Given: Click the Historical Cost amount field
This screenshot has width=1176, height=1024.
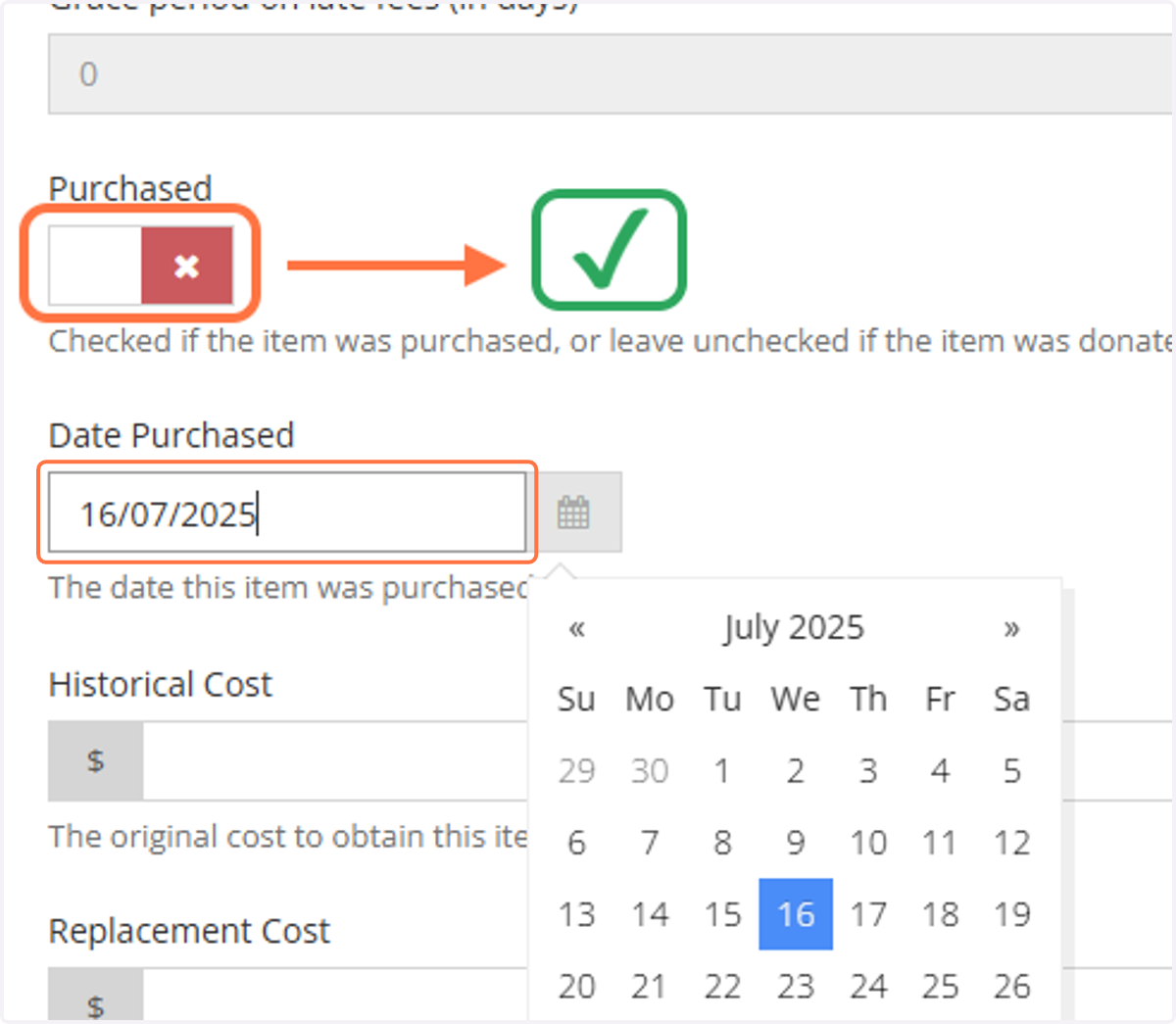Looking at the screenshot, I should (335, 761).
